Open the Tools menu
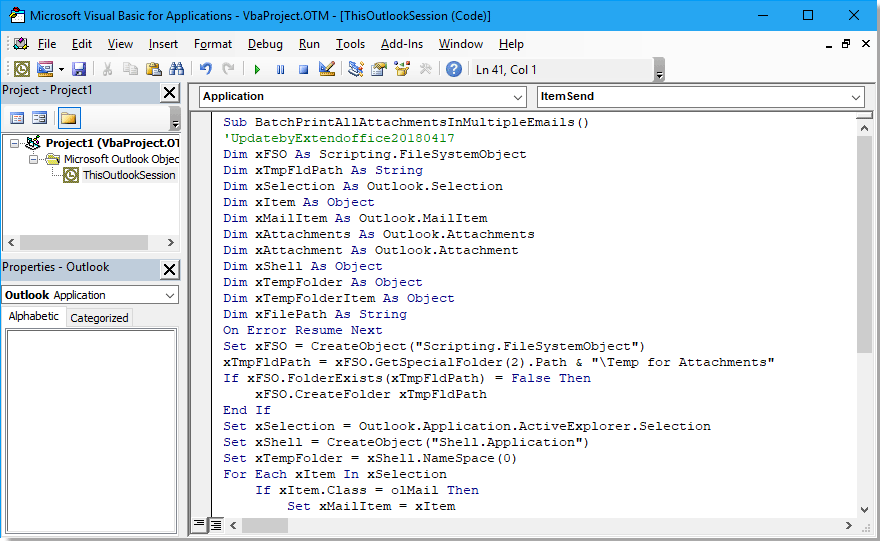 point(350,44)
